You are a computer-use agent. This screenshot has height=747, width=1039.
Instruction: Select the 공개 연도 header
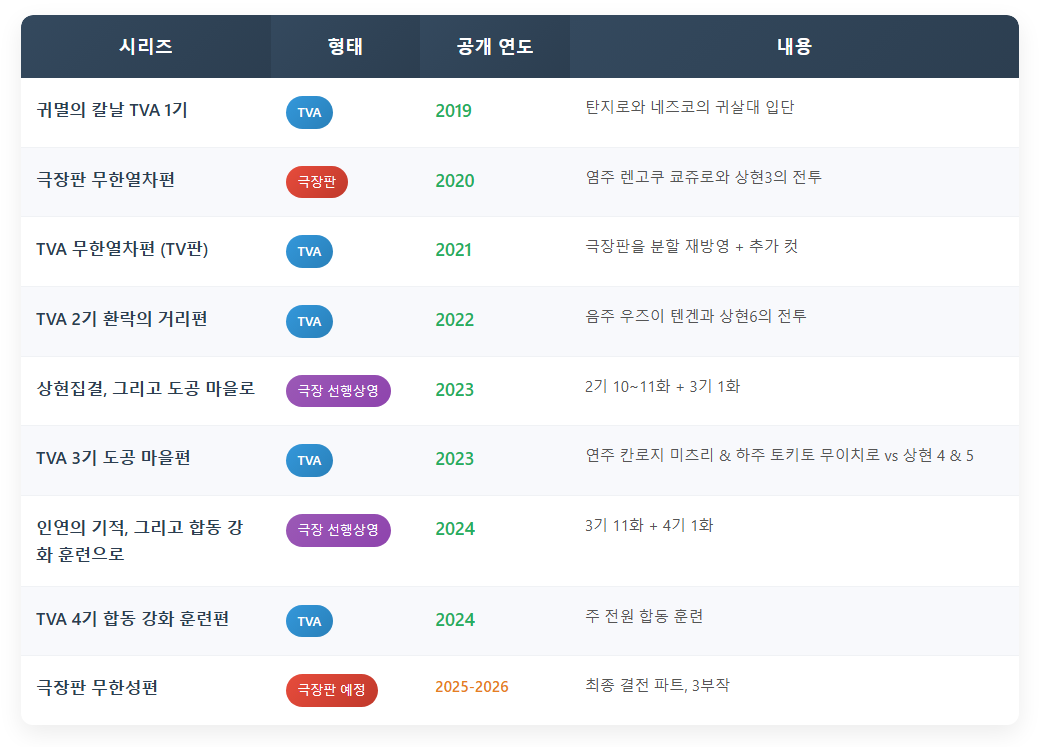click(495, 46)
